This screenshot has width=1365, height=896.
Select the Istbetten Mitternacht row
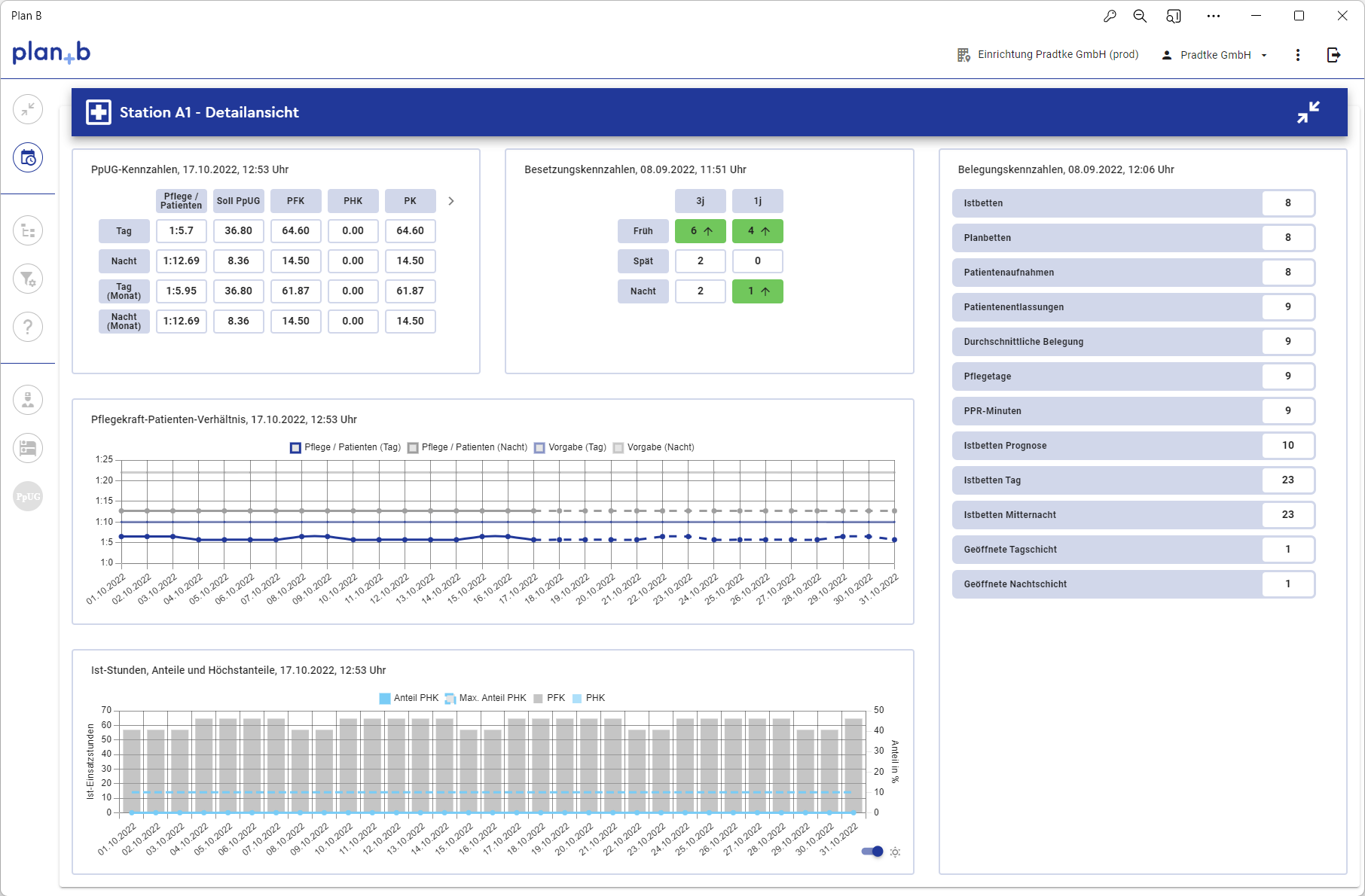click(1134, 515)
